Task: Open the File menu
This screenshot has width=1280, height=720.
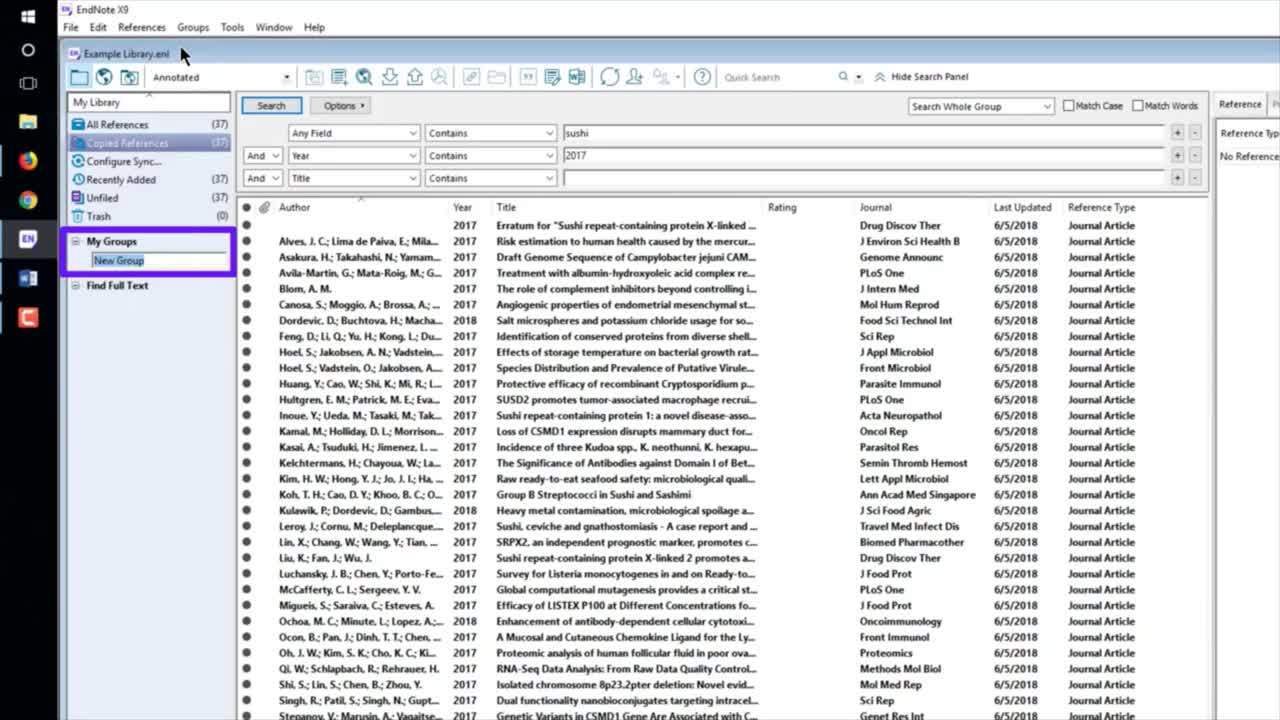Action: [70, 27]
